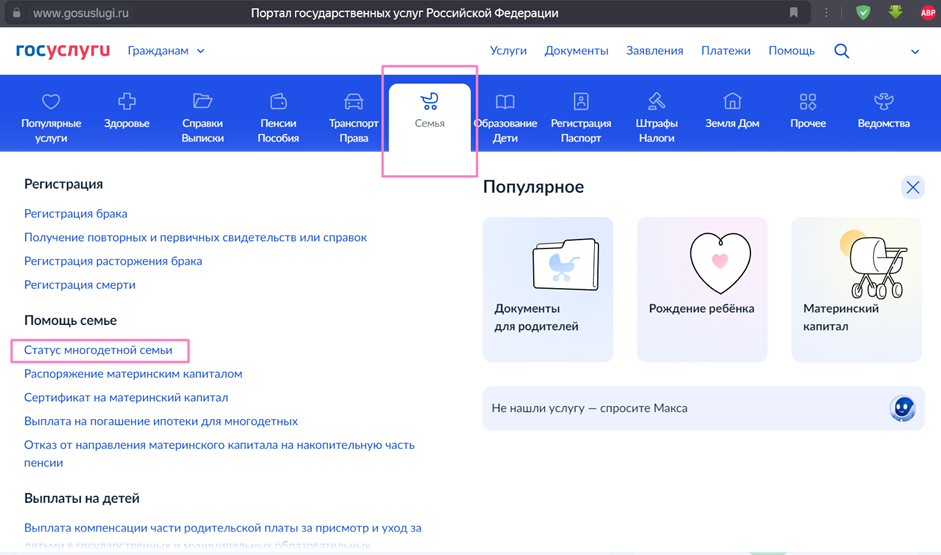The image size is (941, 555).
Task: Open the browser three-dot menu
Action: 826,13
